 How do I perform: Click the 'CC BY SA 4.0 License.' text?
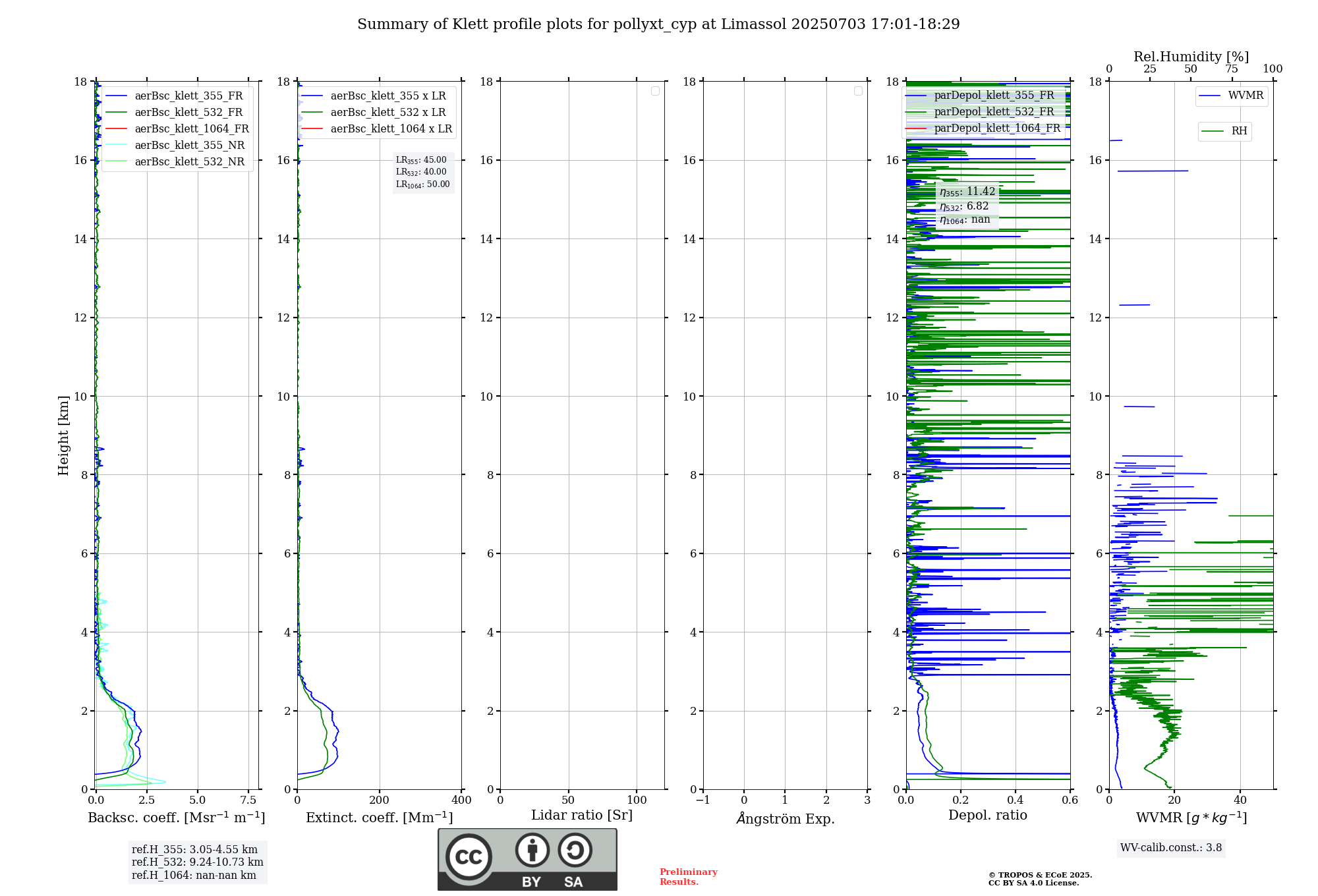[x=1033, y=883]
